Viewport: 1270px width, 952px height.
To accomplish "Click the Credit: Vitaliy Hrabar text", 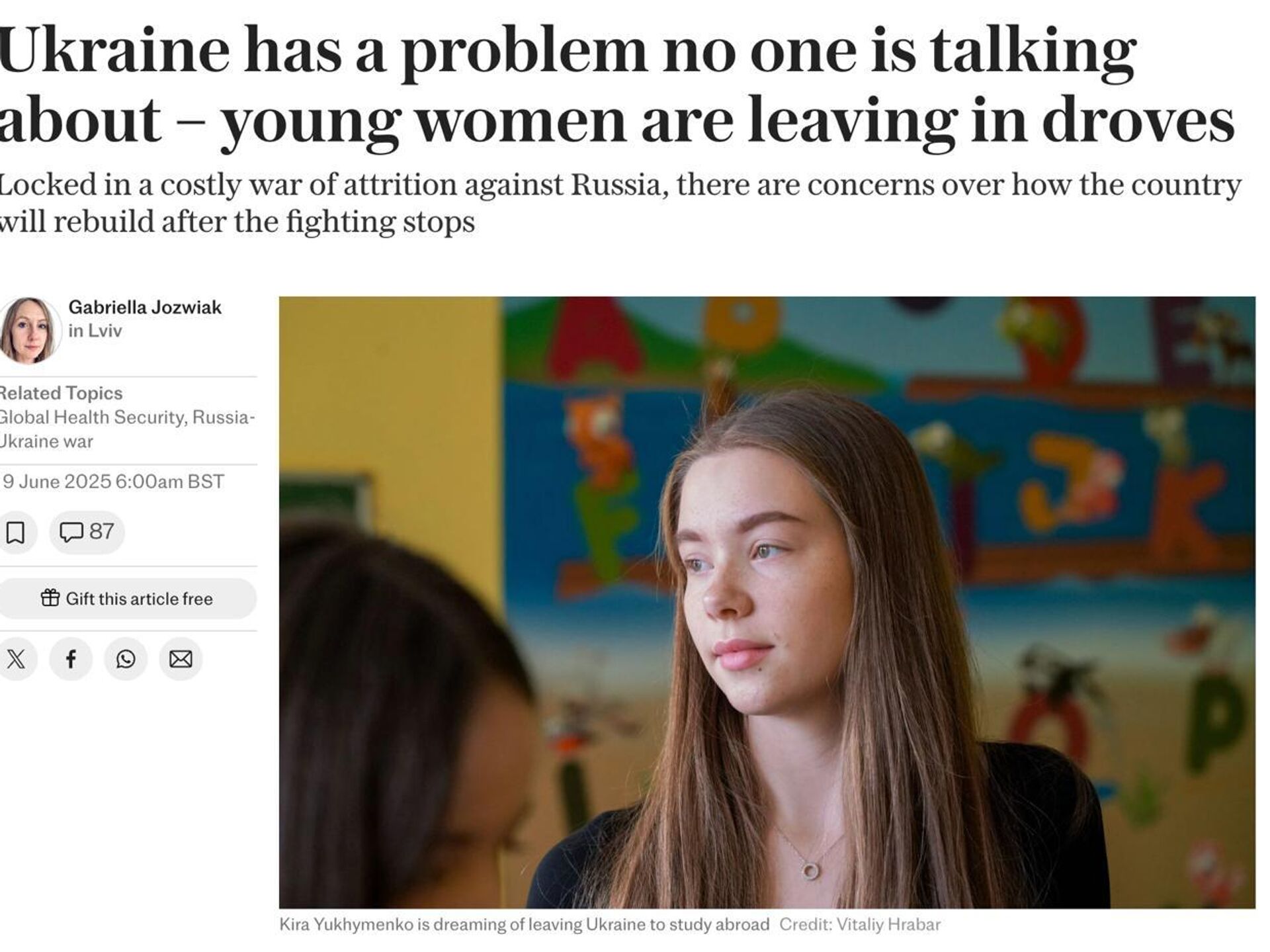I will (860, 924).
